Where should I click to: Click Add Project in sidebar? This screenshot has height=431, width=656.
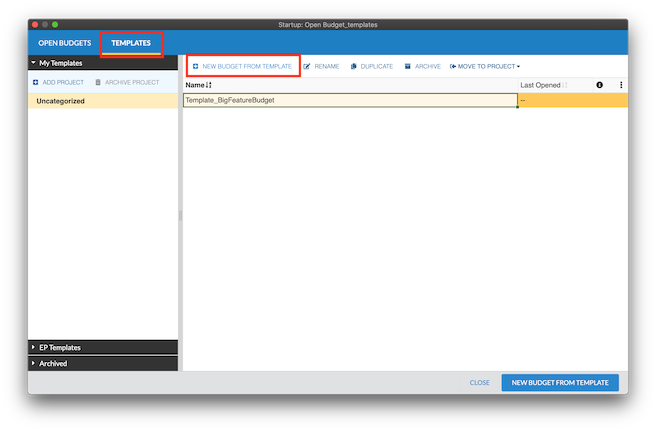pyautogui.click(x=59, y=82)
